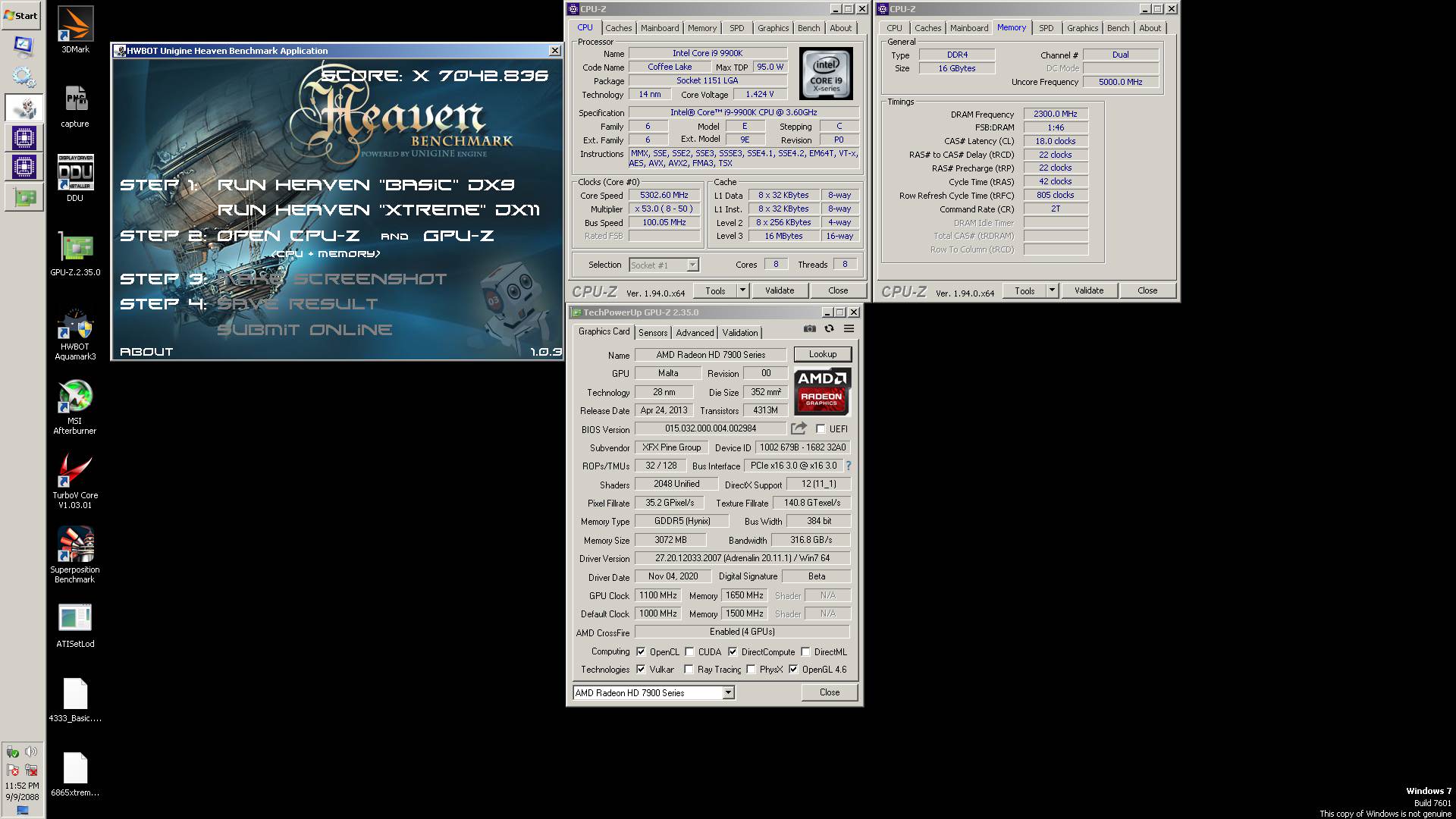Click Validate in the CPU-Z CPU window
Screen dimensions: 1456x819
click(x=780, y=290)
